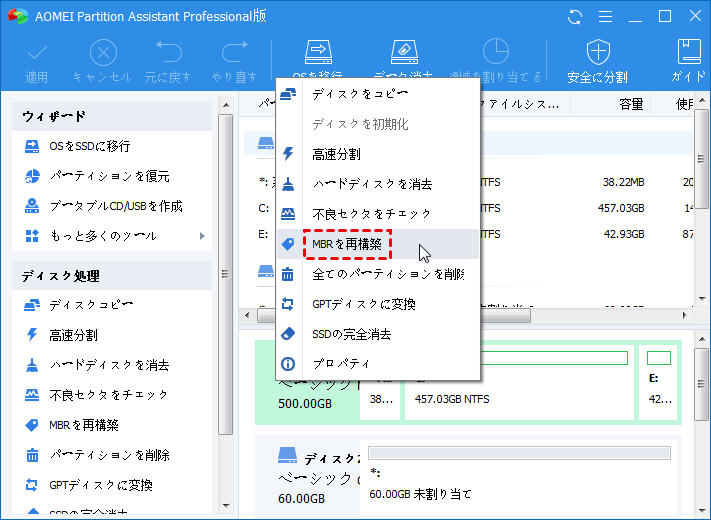The width and height of the screenshot is (711, 520).
Task: Click the 60.00GB 未割り当て block
Action: [x=520, y=476]
